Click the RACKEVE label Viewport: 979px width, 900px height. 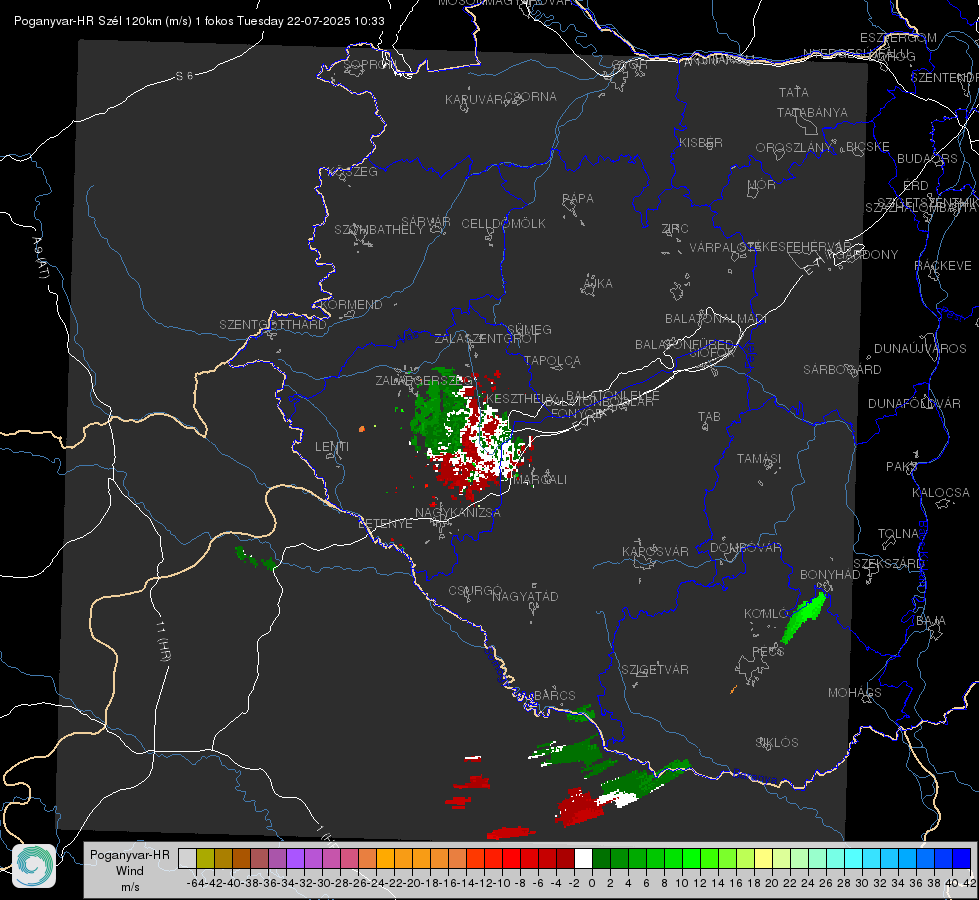[x=943, y=266]
